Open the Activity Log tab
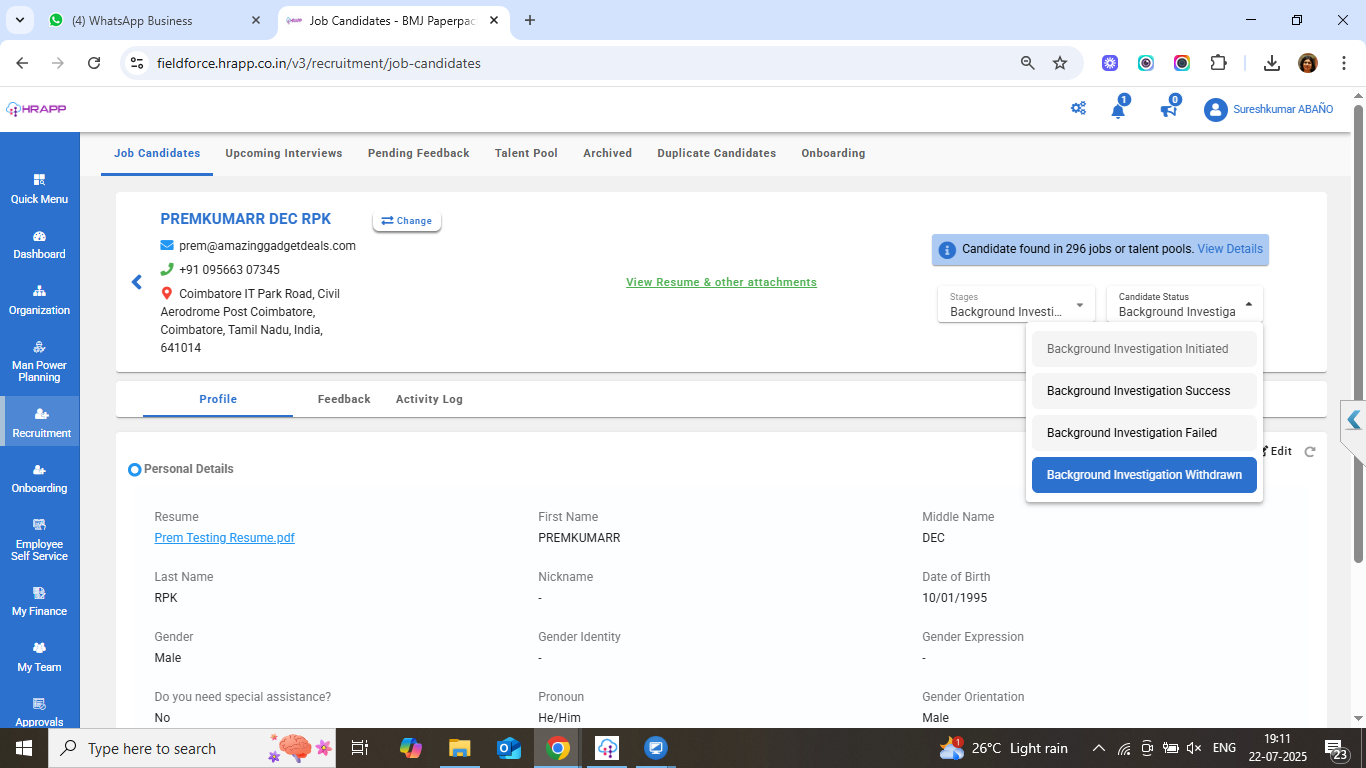 point(429,399)
